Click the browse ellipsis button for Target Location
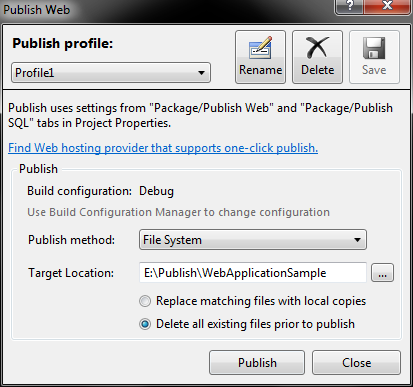Viewport: 413px width, 387px height. (382, 273)
